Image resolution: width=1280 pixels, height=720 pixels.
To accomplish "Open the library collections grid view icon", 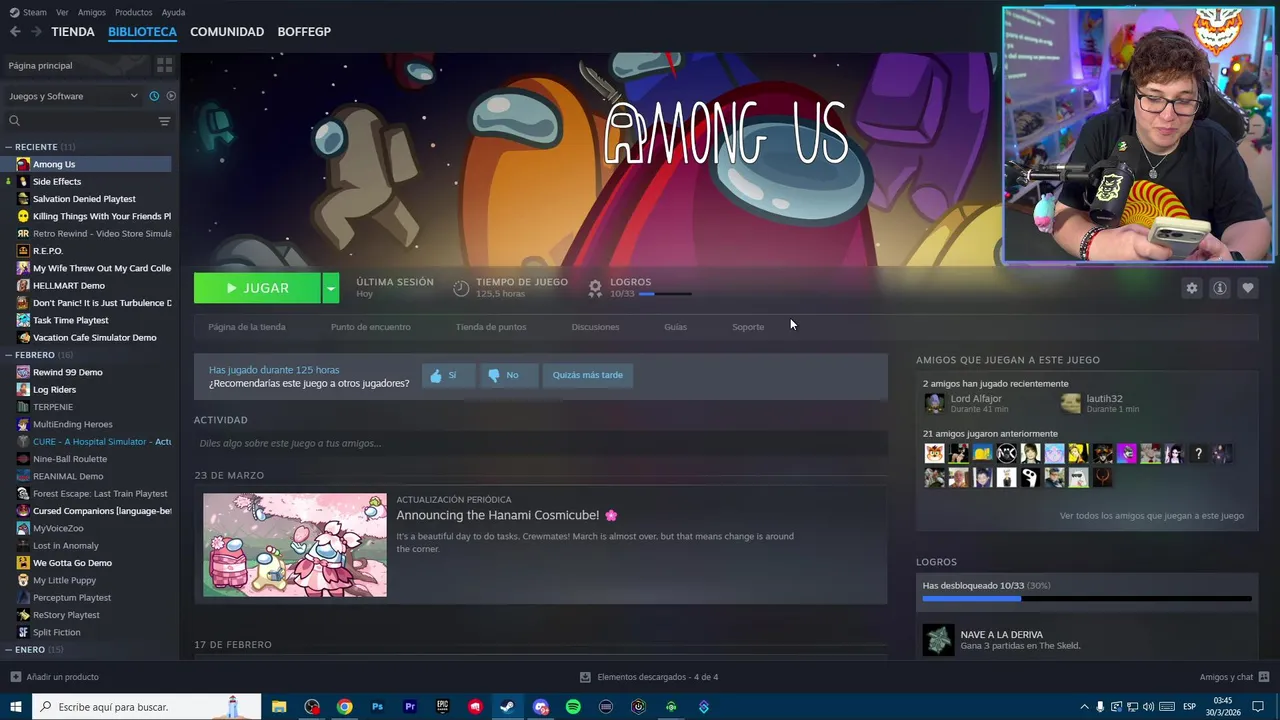I will 165,65.
